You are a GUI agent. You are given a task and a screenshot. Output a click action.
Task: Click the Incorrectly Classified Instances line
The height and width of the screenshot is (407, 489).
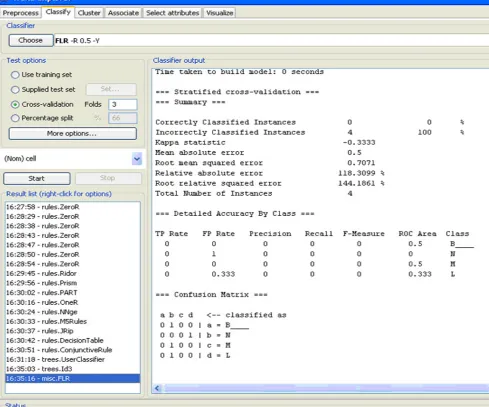coord(310,132)
